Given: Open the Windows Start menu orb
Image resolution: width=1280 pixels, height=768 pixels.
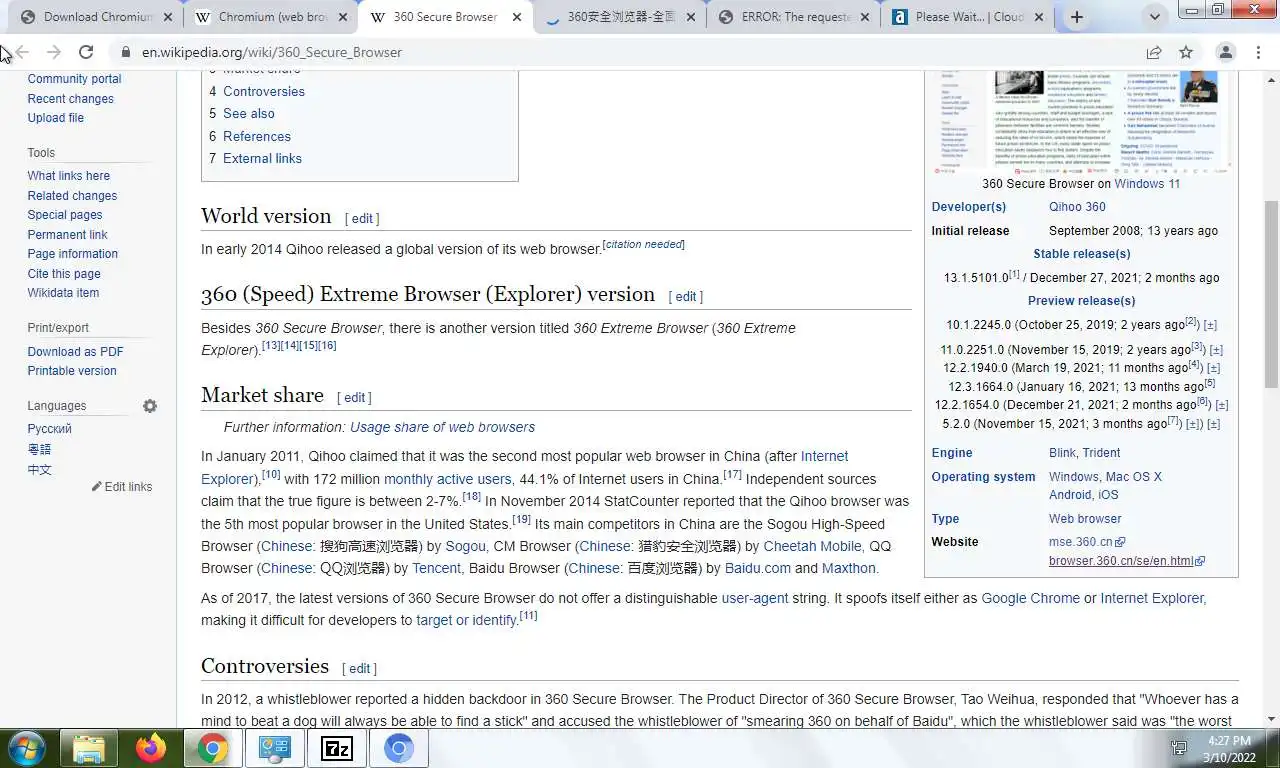Looking at the screenshot, I should pyautogui.click(x=25, y=748).
